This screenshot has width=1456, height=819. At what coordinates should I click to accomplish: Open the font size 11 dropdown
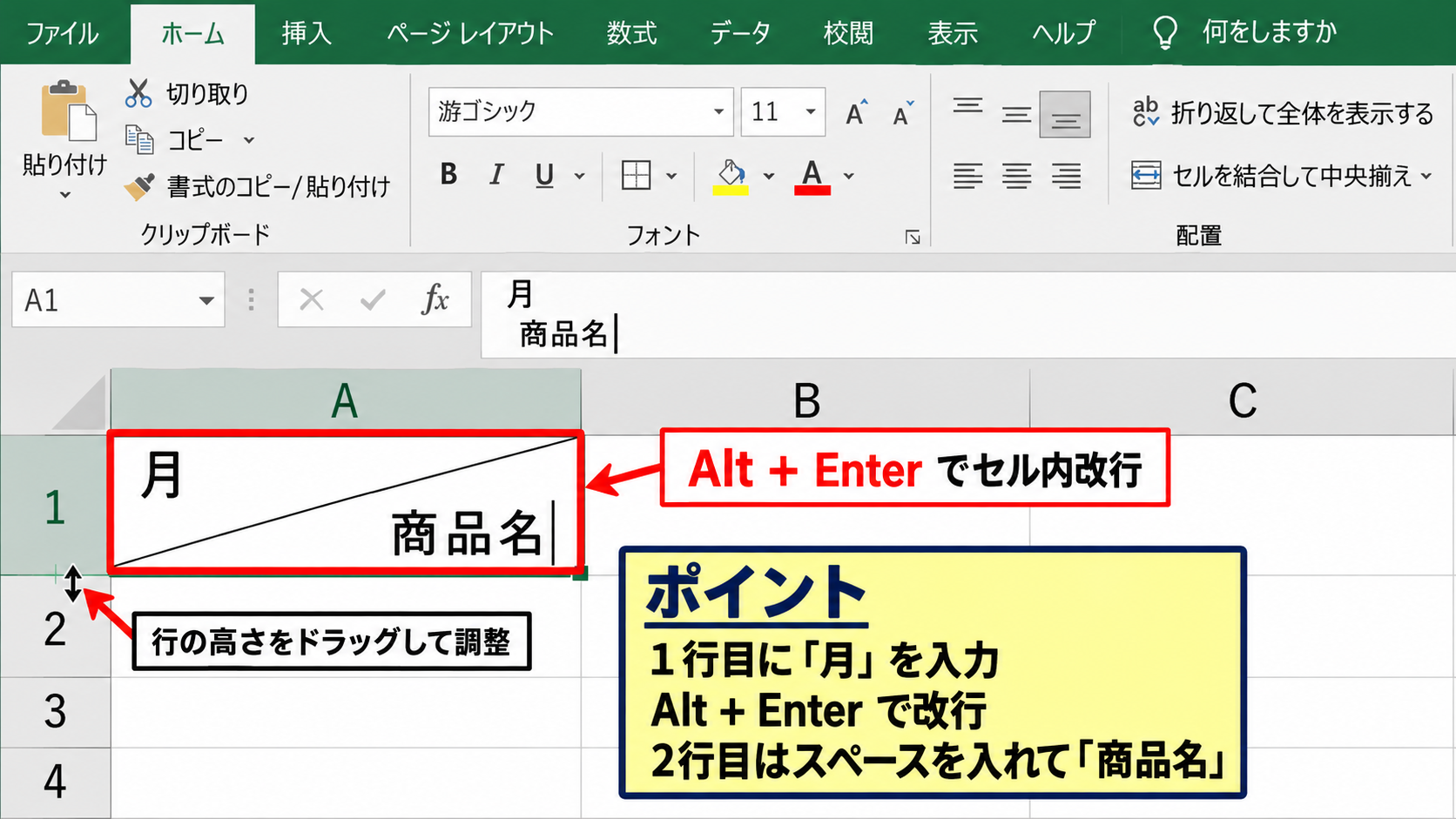pos(811,111)
